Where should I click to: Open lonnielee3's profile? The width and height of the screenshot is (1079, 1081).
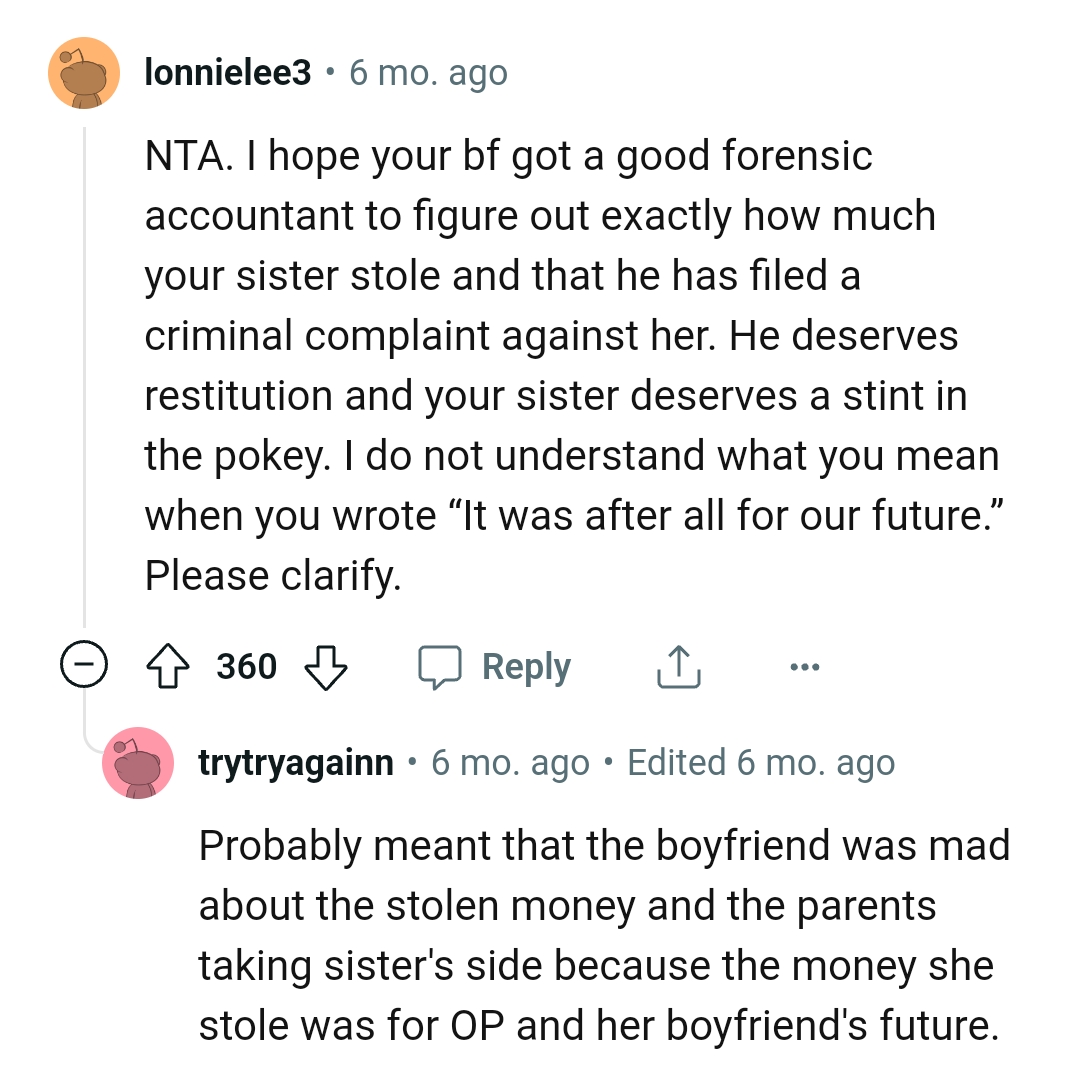pos(226,72)
